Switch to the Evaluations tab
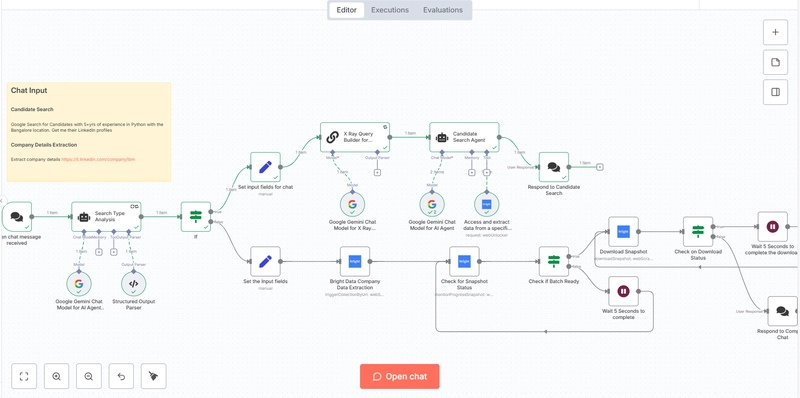 [x=442, y=10]
